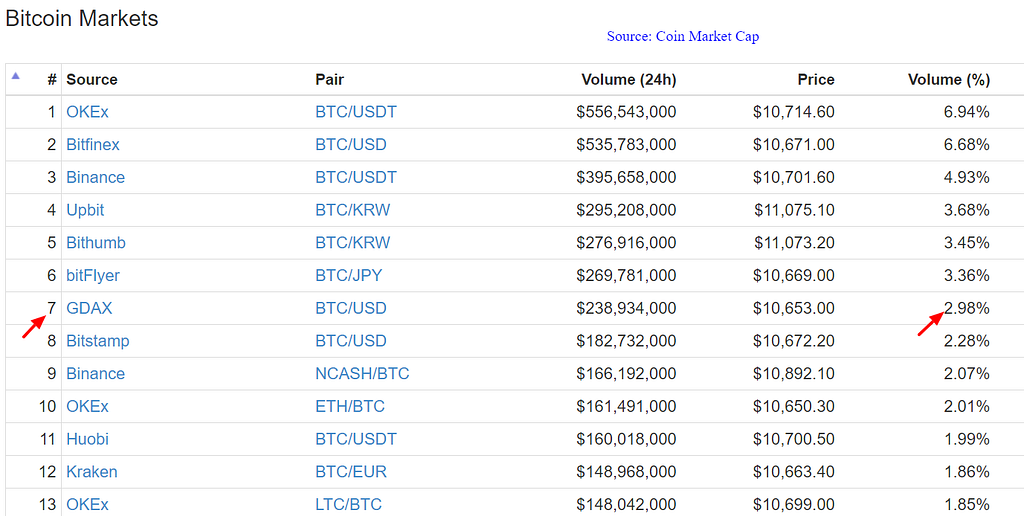Click the Bitstamp source link

click(98, 341)
